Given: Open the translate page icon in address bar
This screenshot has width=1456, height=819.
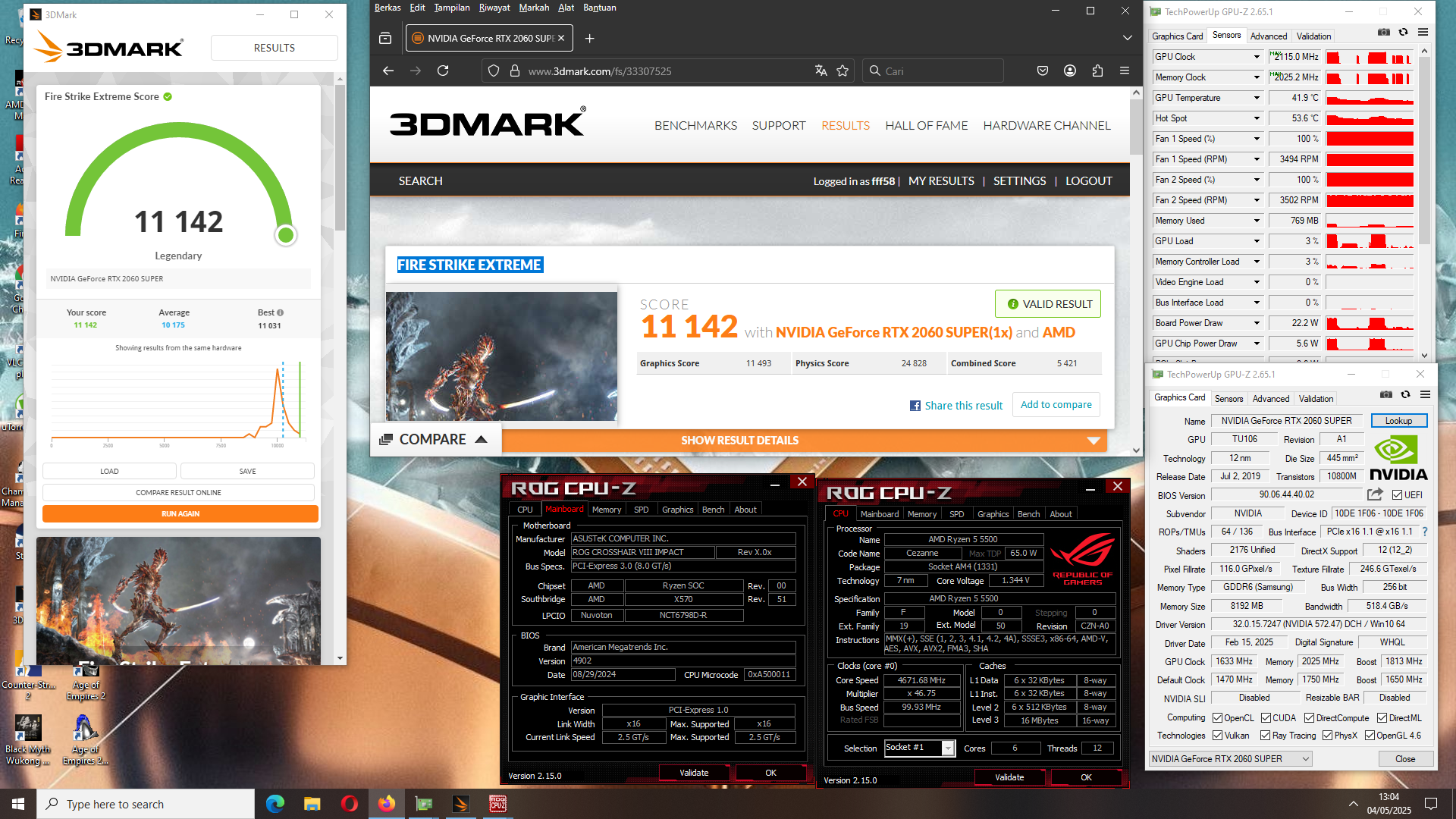Looking at the screenshot, I should pos(821,71).
